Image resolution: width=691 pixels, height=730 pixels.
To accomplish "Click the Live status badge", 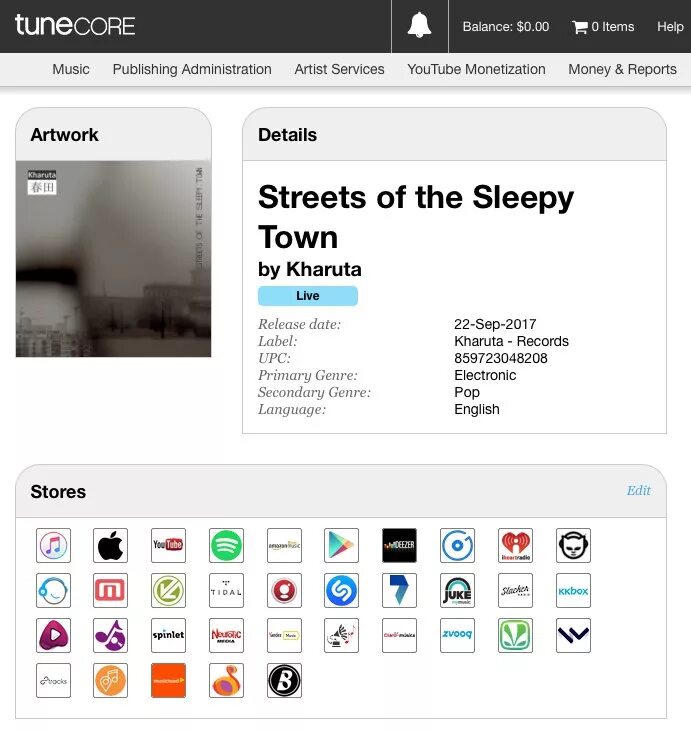I will coord(308,296).
